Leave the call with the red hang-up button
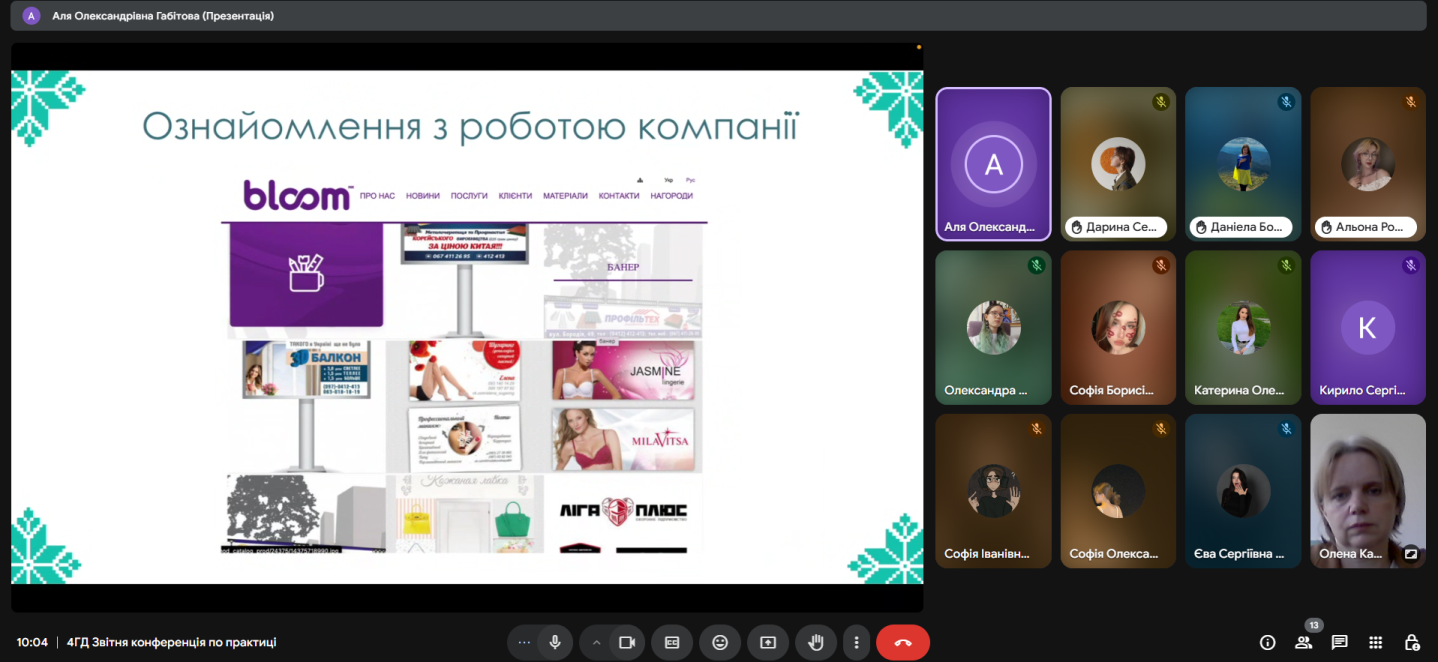Image resolution: width=1438 pixels, height=662 pixels. click(x=903, y=642)
